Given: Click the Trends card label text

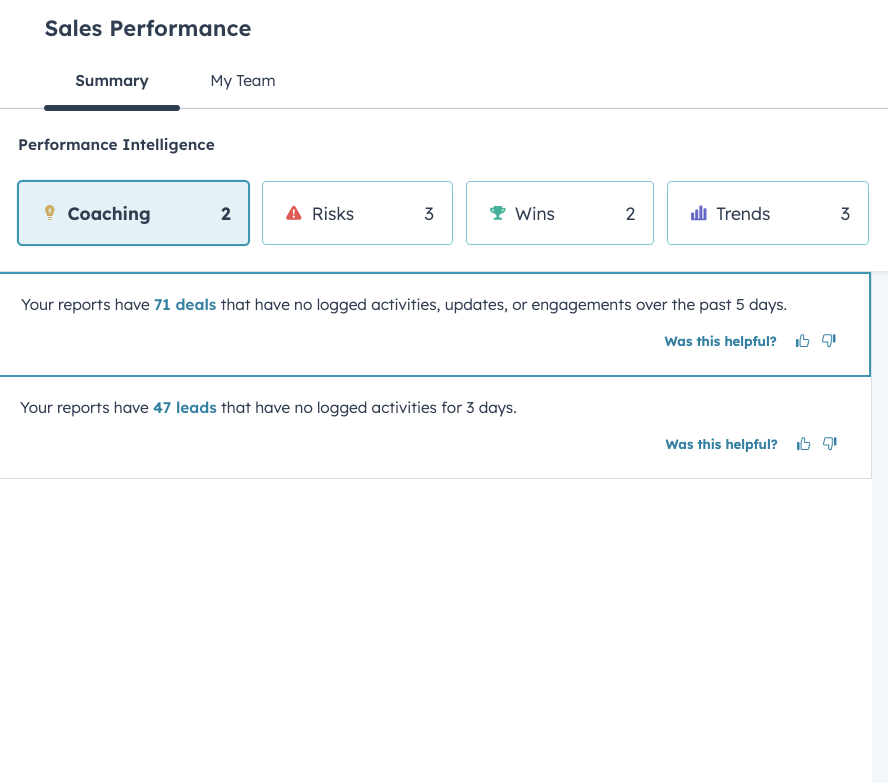Looking at the screenshot, I should 743,214.
